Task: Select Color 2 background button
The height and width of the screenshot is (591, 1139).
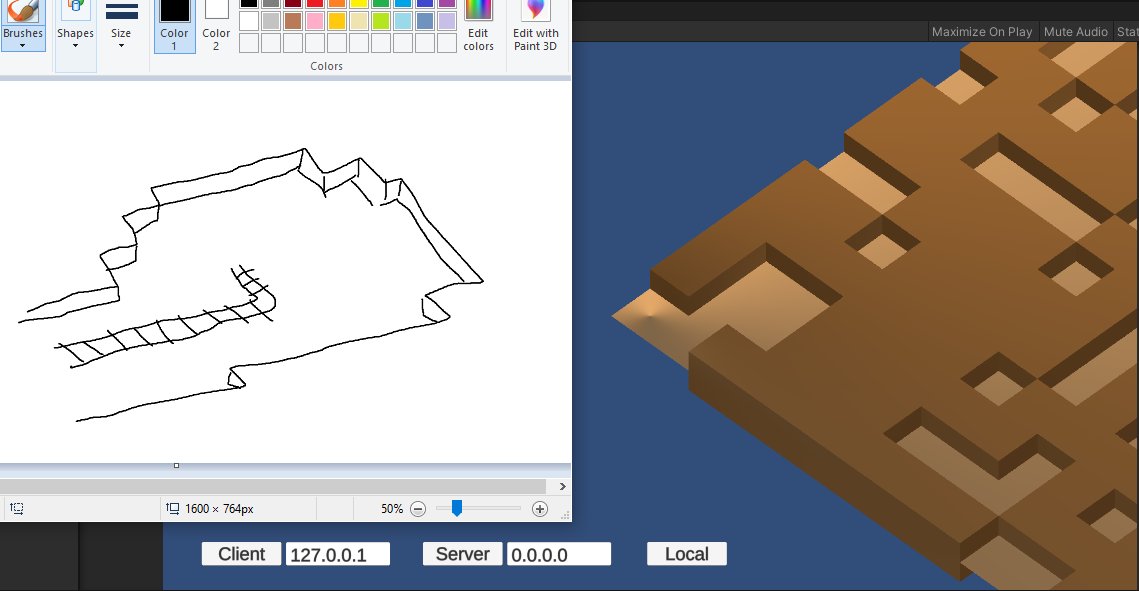Action: click(x=216, y=26)
